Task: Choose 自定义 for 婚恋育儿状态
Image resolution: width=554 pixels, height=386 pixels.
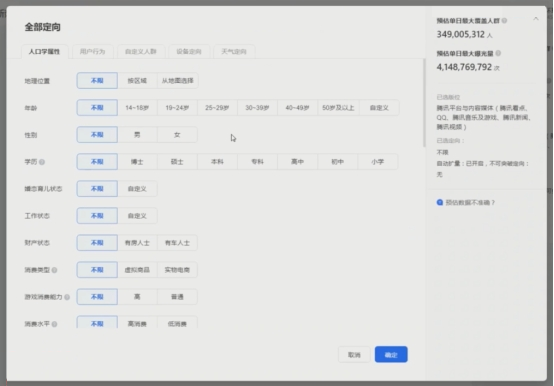Action: 137,189
